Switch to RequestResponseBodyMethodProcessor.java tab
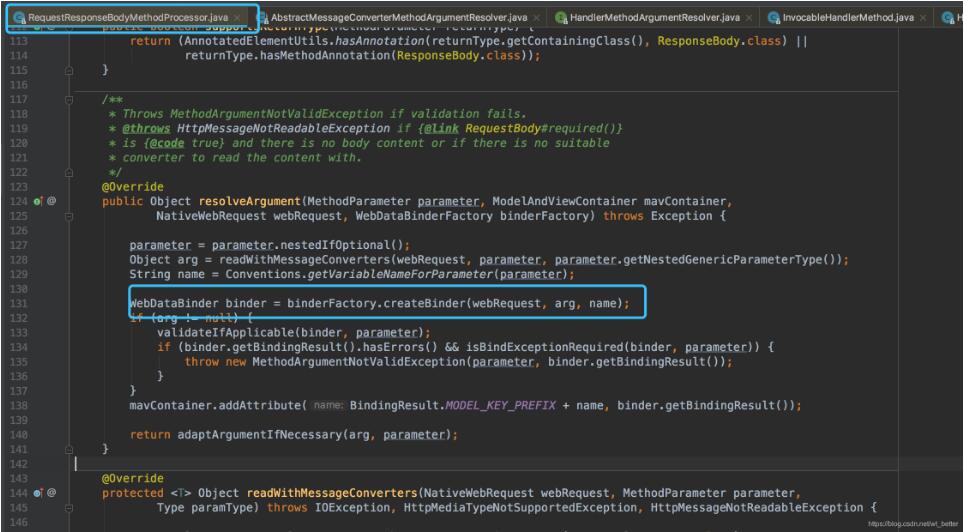The width and height of the screenshot is (964, 532). [128, 18]
